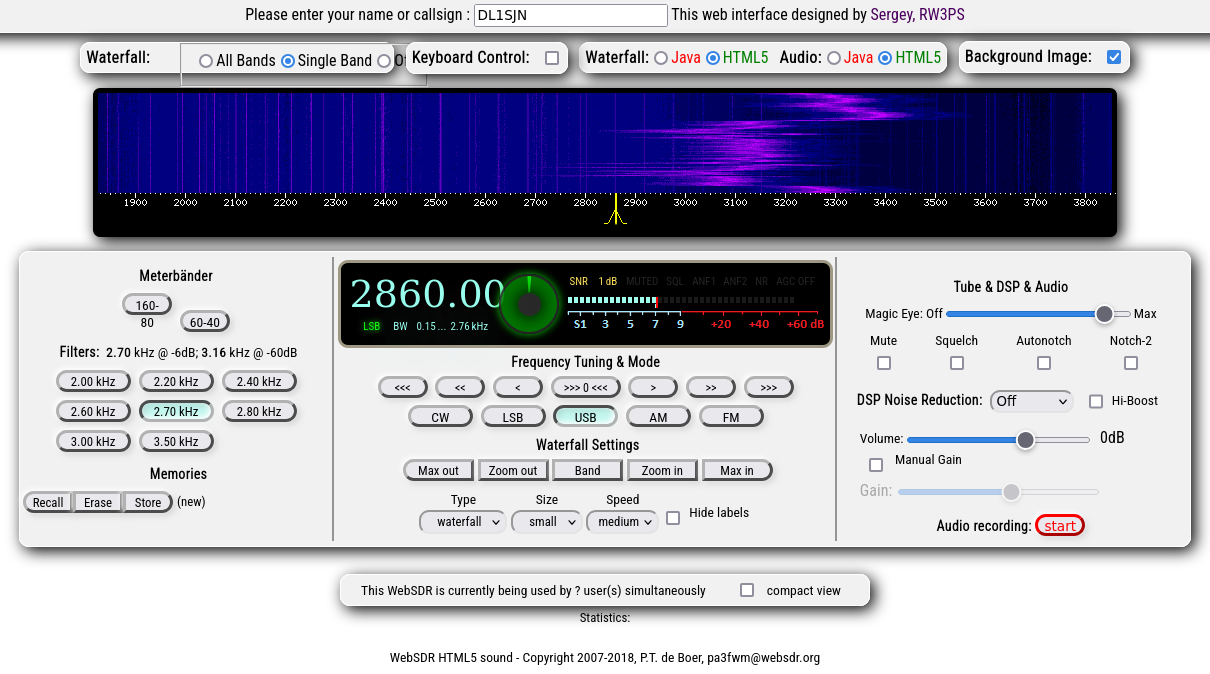Toggle Hide labels checkbox
1210x674 pixels.
tap(673, 517)
